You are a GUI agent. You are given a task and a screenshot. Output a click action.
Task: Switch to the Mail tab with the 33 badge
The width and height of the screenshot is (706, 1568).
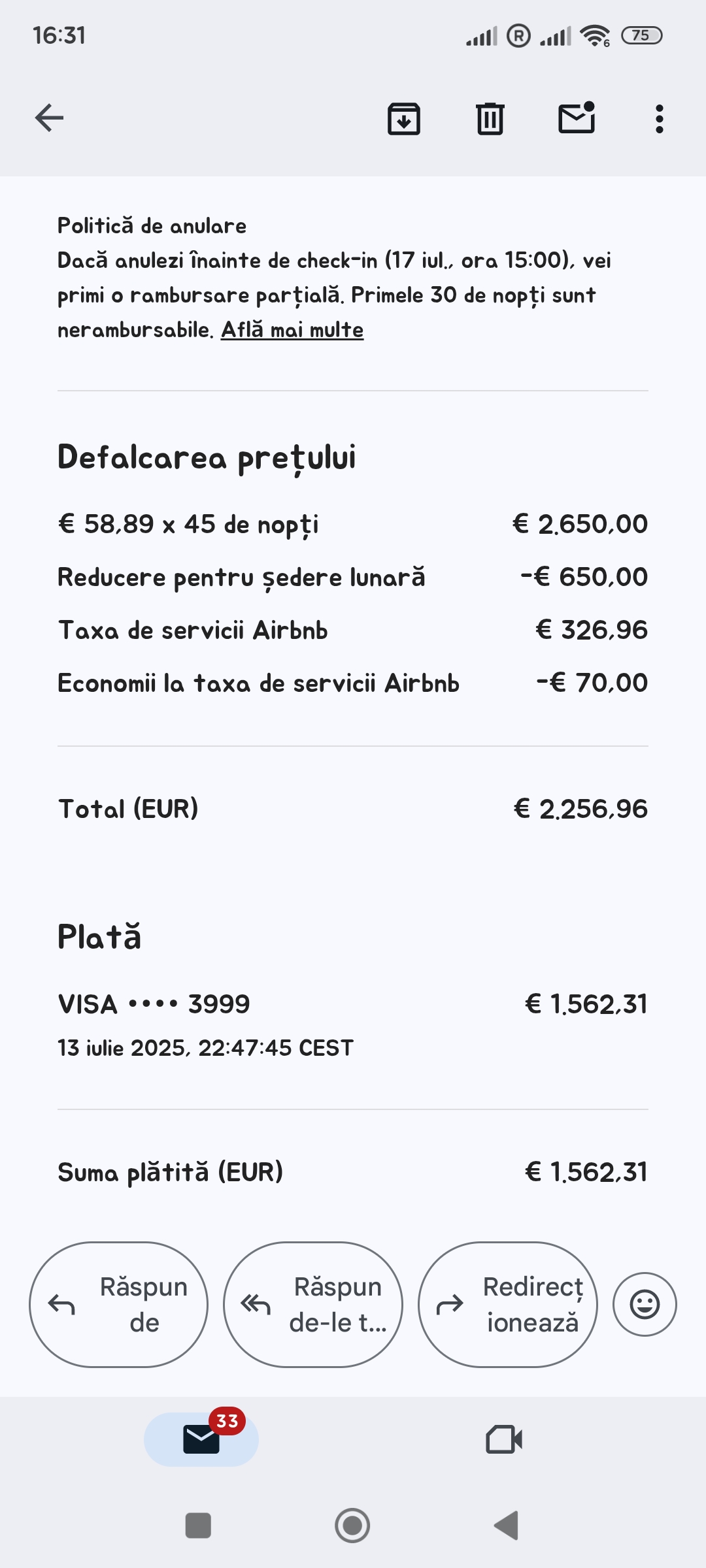click(x=201, y=1439)
